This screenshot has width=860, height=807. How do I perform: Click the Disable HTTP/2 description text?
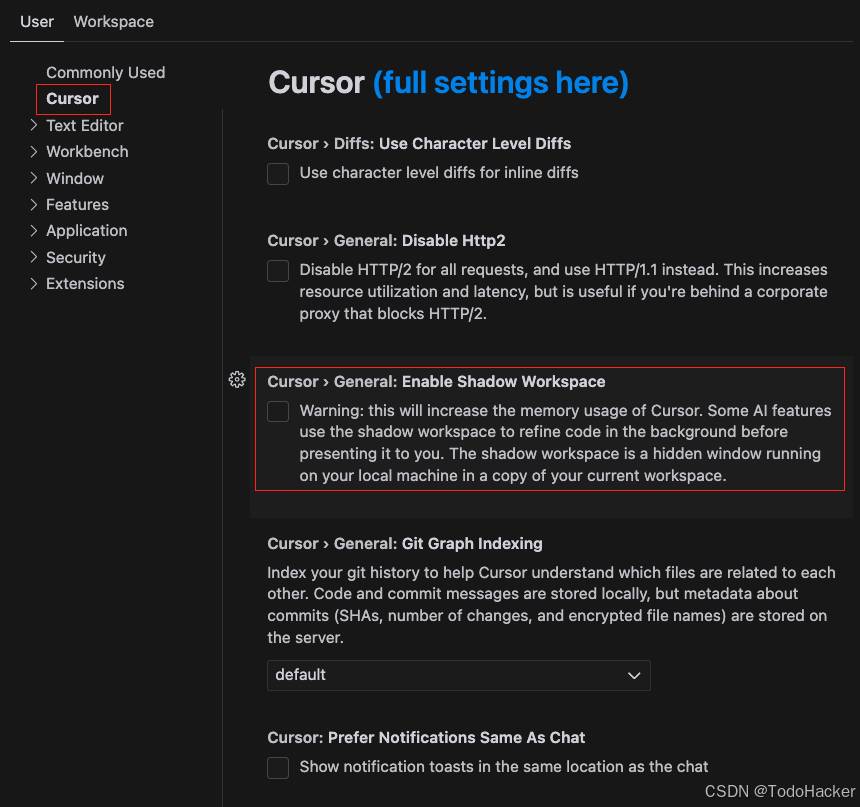[563, 292]
